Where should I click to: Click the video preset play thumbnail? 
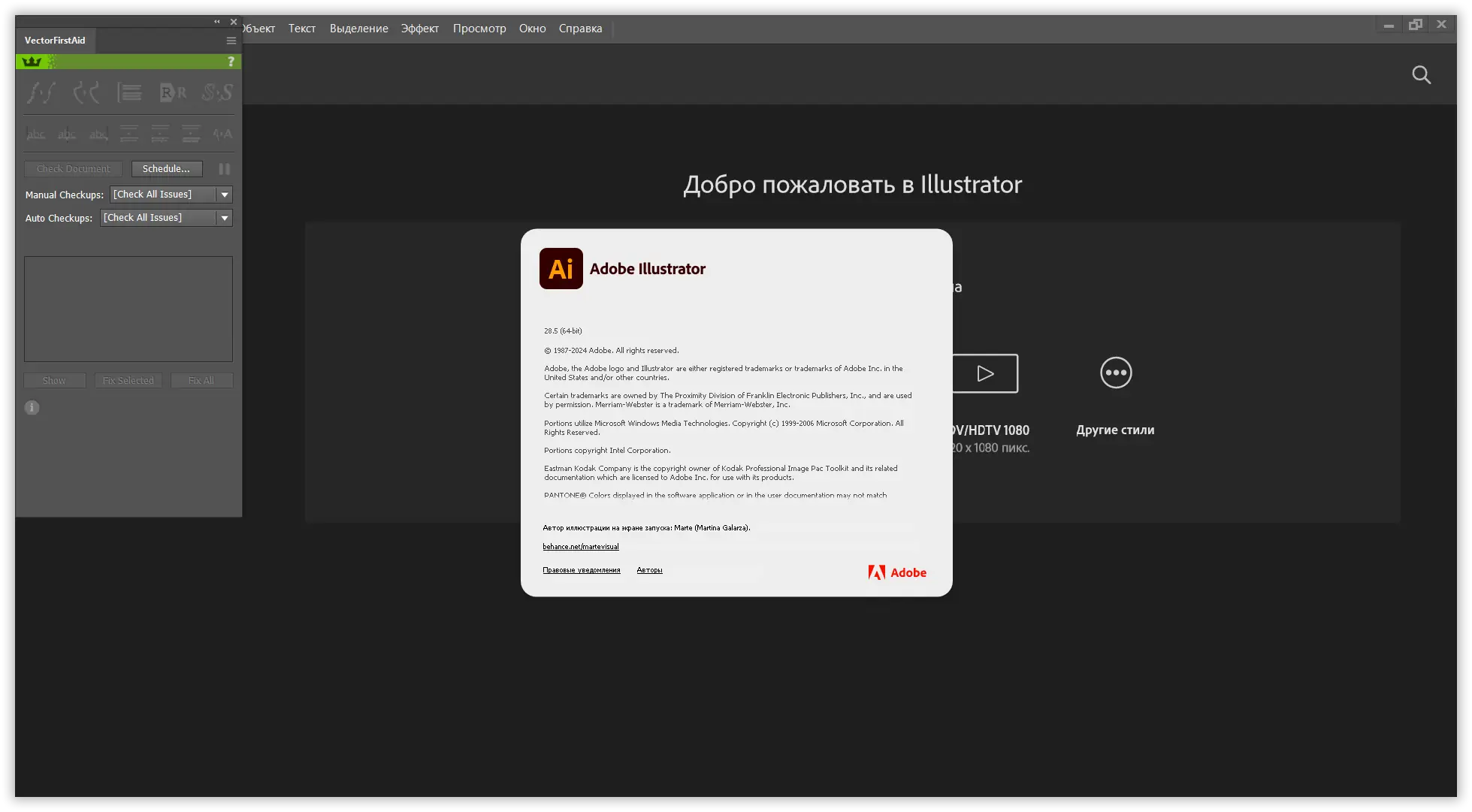985,373
